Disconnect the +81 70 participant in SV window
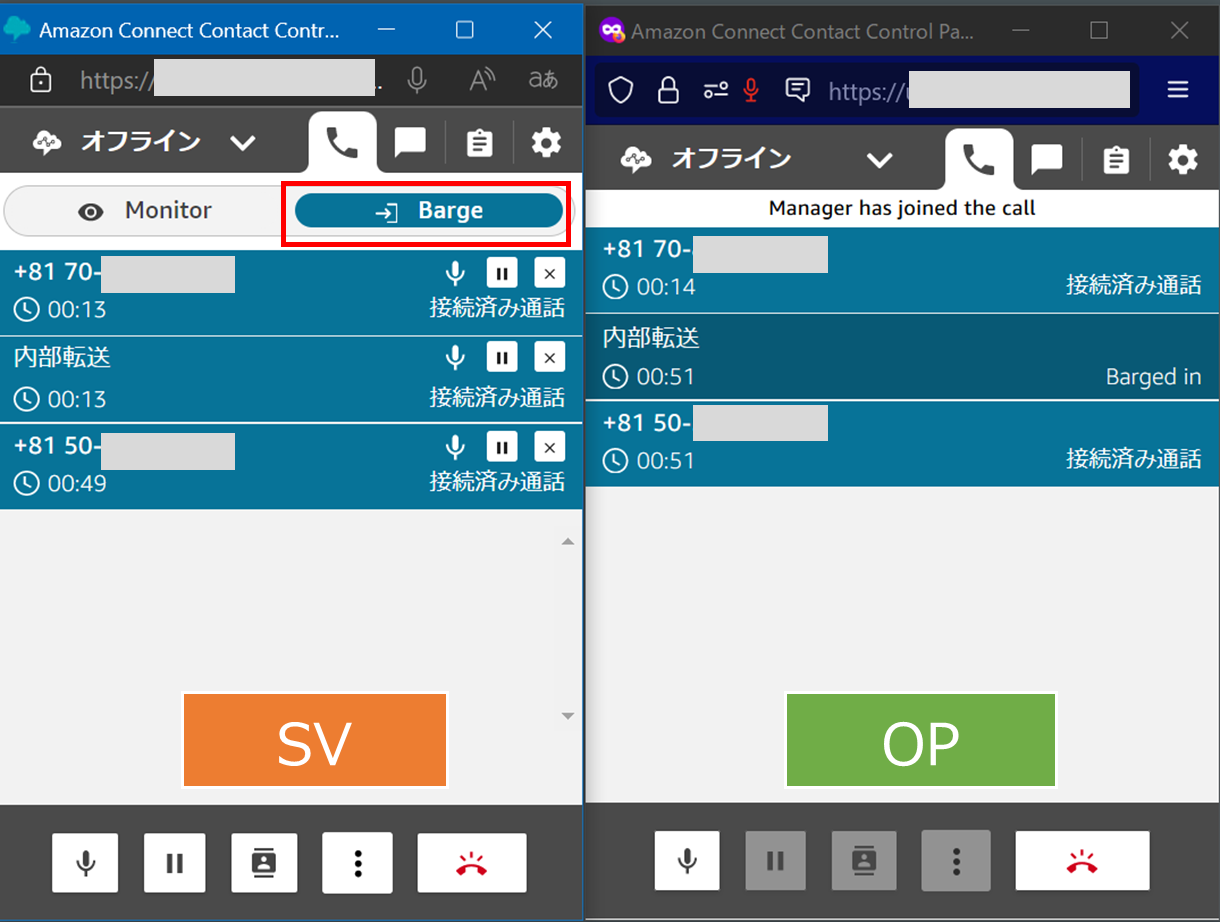Image resolution: width=1220 pixels, height=922 pixels. 549,273
